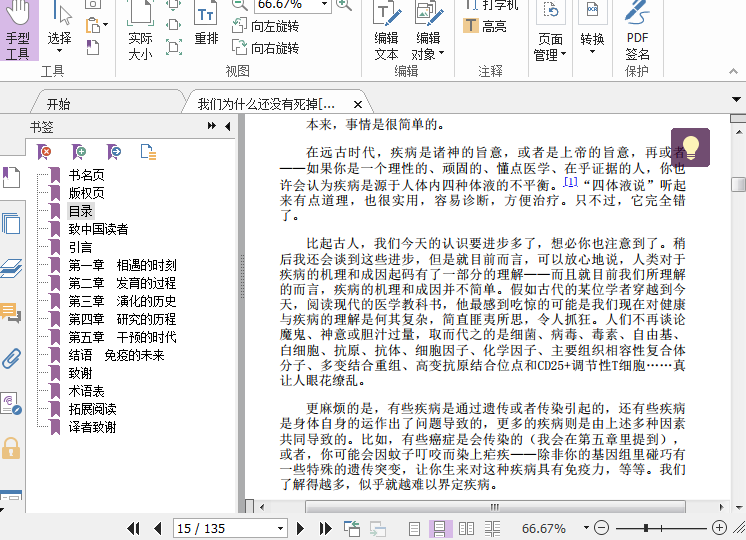This screenshot has height=540, width=746.
Task: Select the Highlight (高亮) tool
Action: tap(484, 26)
